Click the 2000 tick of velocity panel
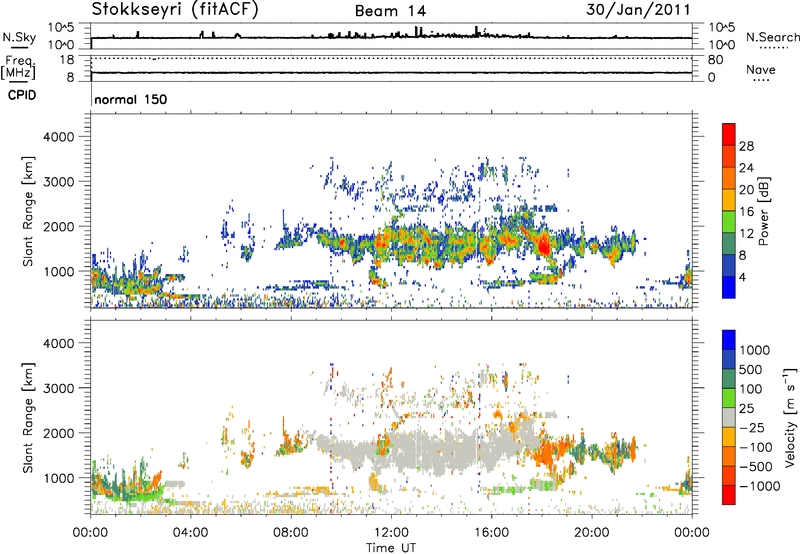Image resolution: width=800 pixels, height=554 pixels. coord(58,433)
